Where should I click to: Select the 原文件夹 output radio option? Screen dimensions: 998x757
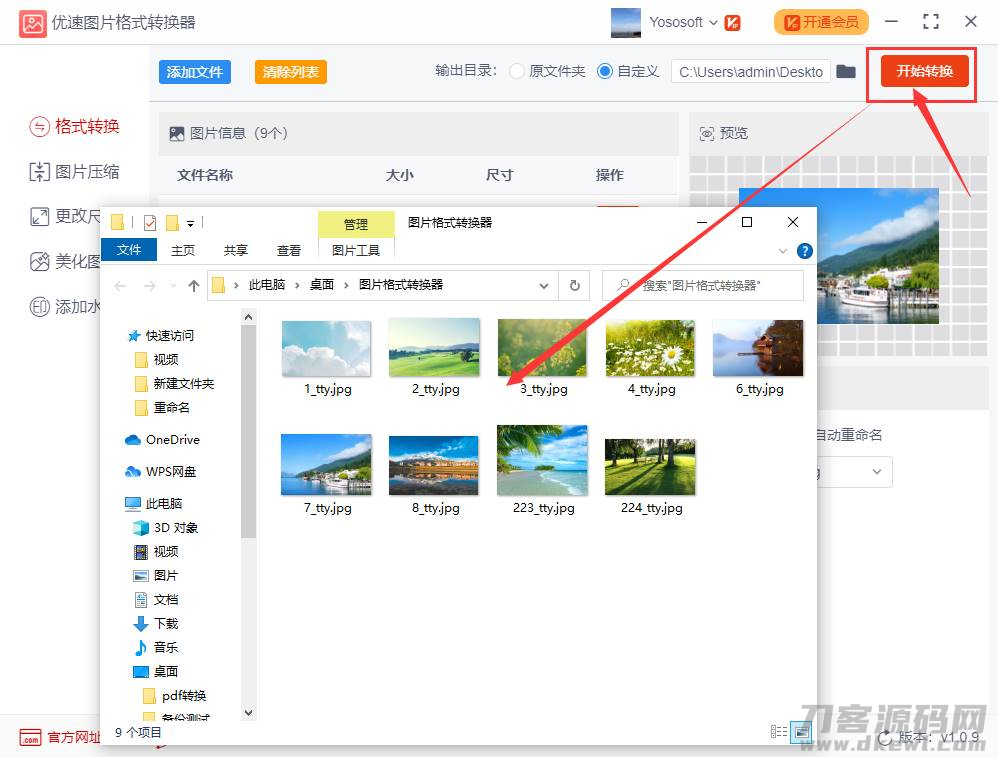click(x=517, y=71)
